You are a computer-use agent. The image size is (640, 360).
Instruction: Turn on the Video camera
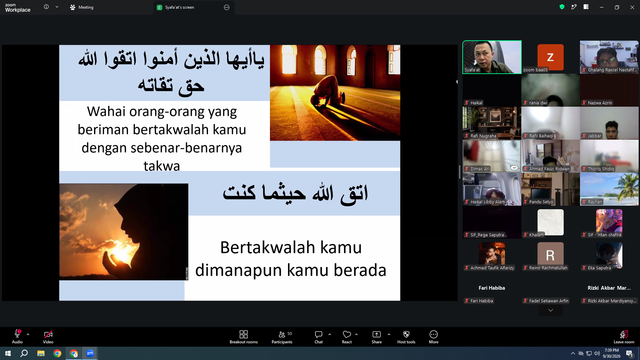coord(48,337)
